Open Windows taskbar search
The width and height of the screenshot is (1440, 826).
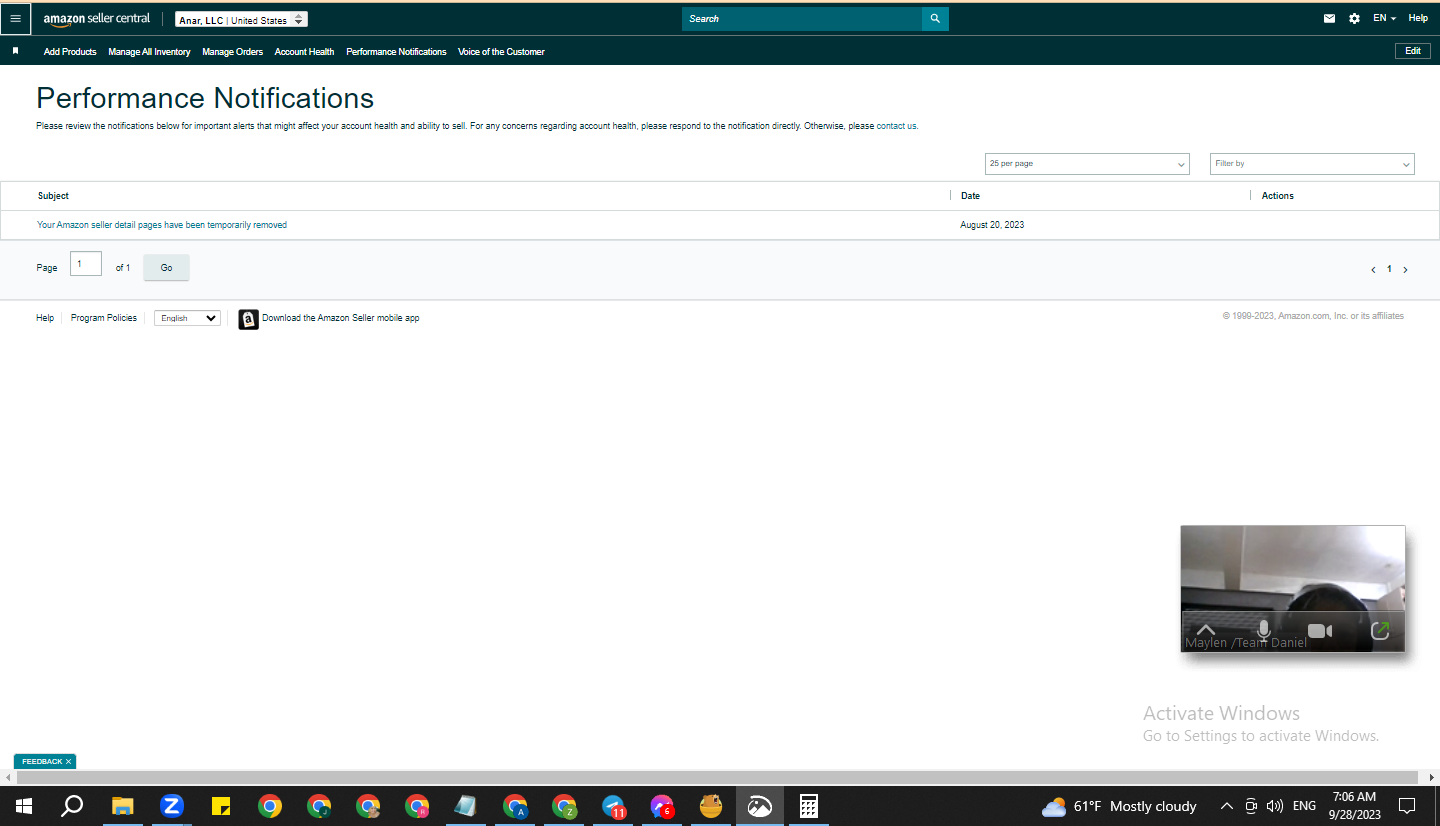coord(72,806)
